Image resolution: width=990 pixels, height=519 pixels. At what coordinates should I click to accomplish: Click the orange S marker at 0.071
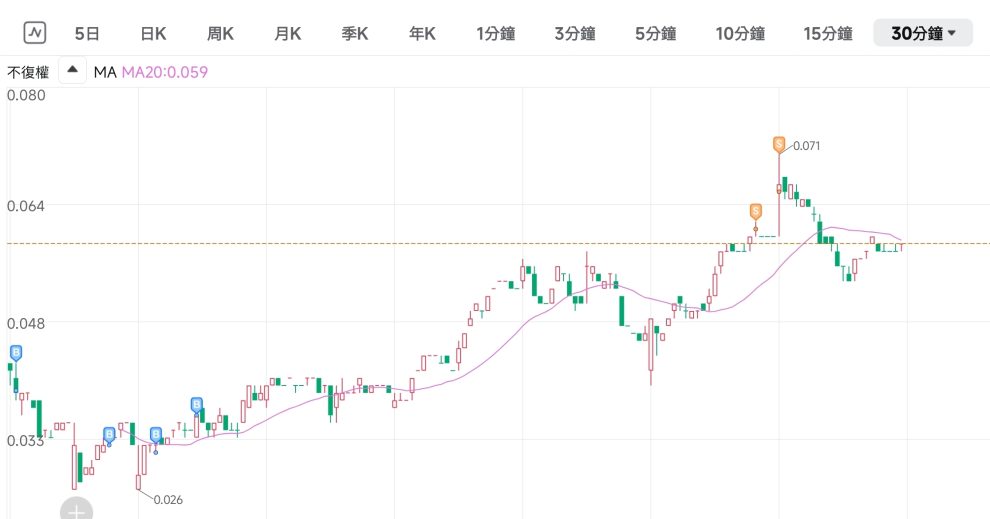779,144
